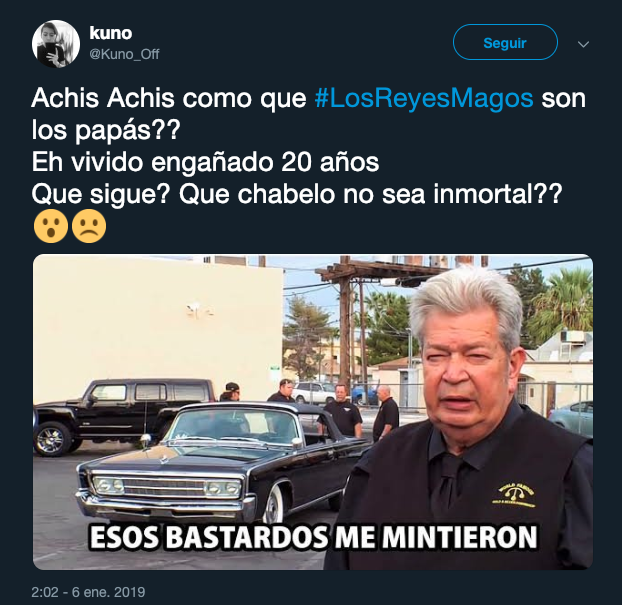Click the men standing behind the convertible
622x605 pixels.
(x=317, y=409)
